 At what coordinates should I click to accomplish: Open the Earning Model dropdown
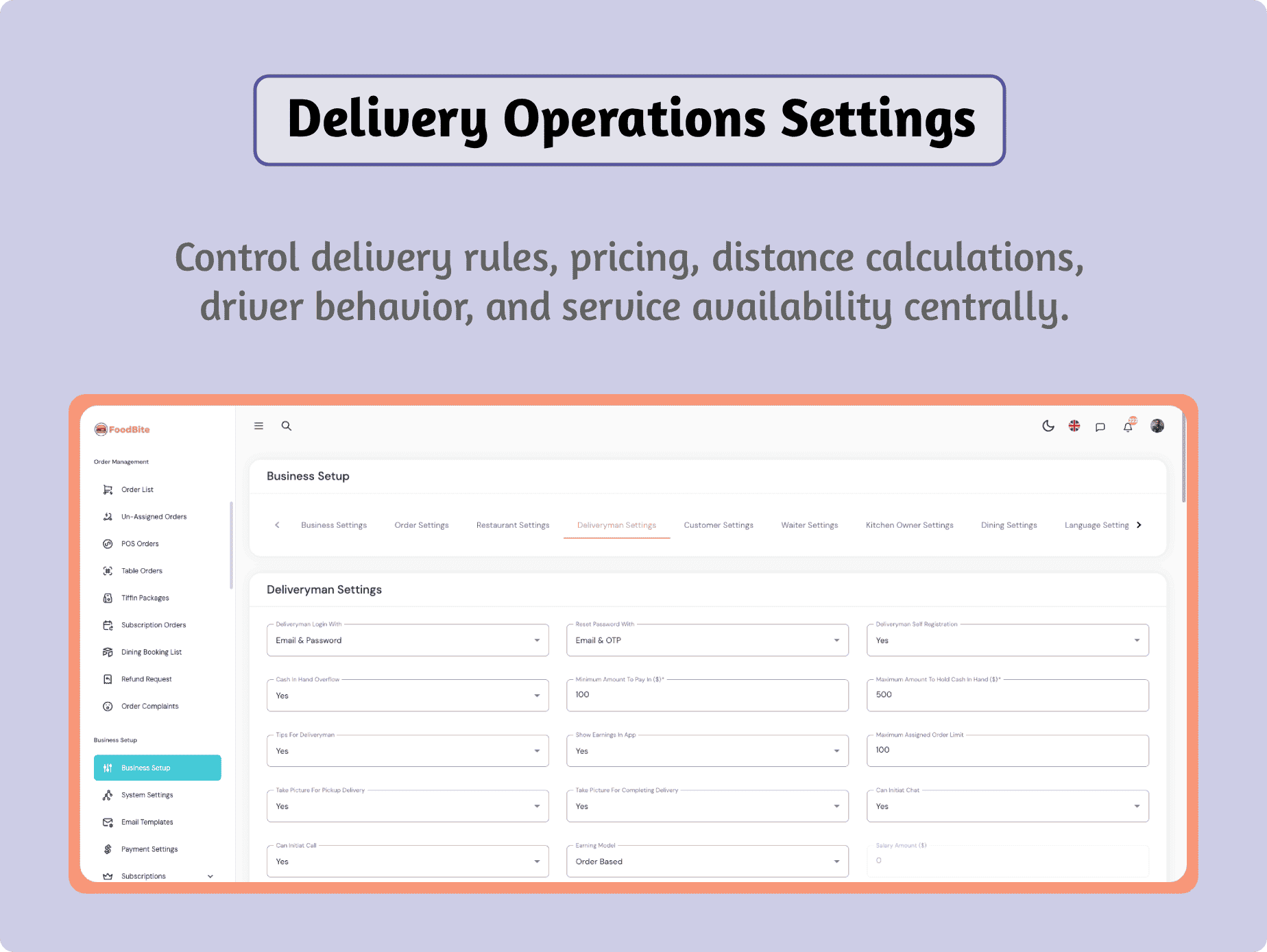pos(708,862)
